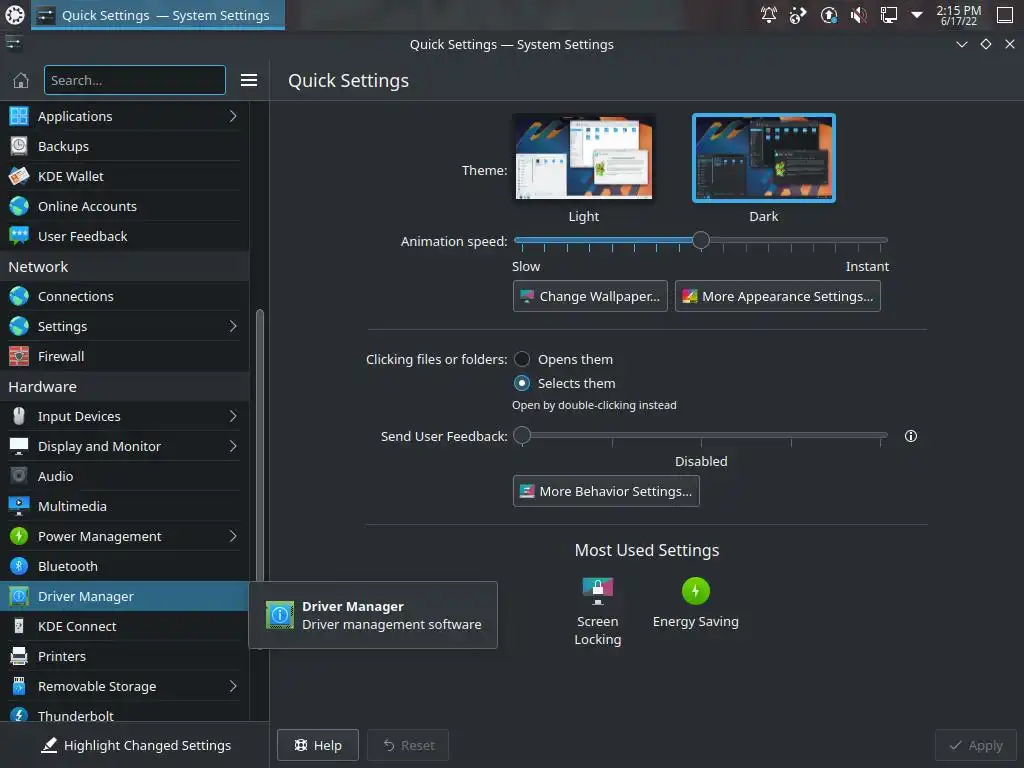Click the KDE Connect phone icon
Screen dimensions: 1024x768
coord(19,626)
